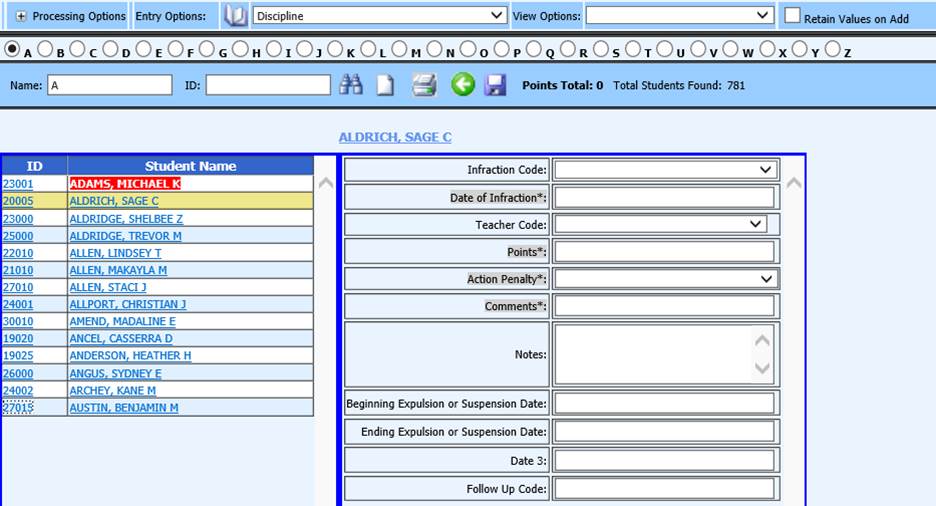
Task: Click the open book icon beside Entry Options
Action: 235,16
